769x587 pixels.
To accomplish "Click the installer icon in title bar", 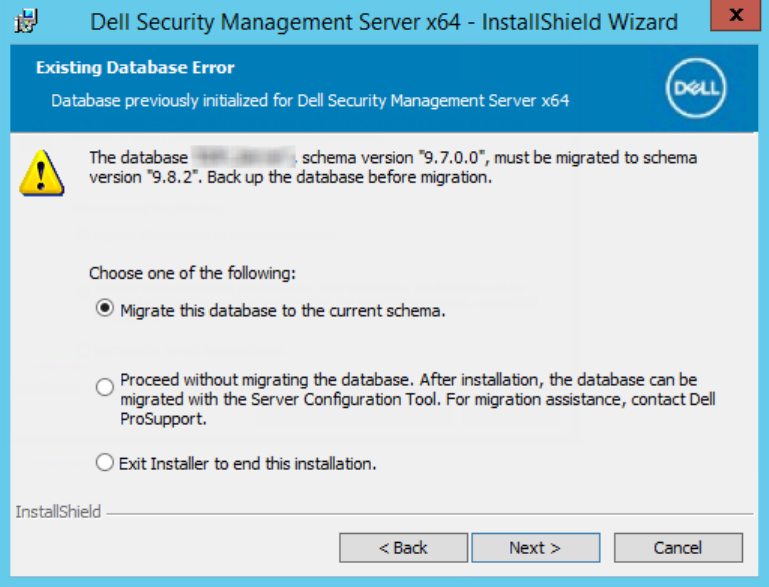I will (26, 21).
